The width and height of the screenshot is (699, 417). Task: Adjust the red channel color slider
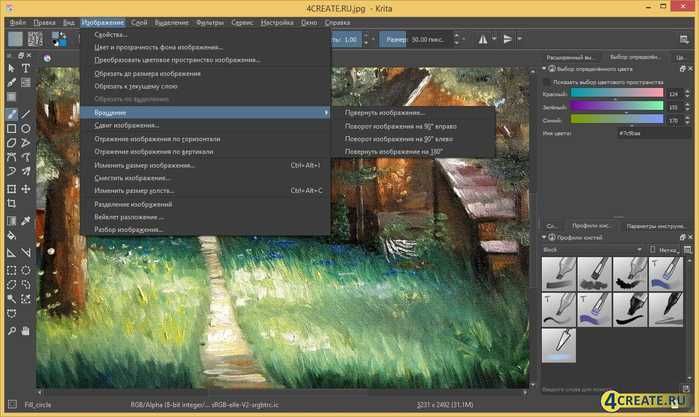(617, 94)
